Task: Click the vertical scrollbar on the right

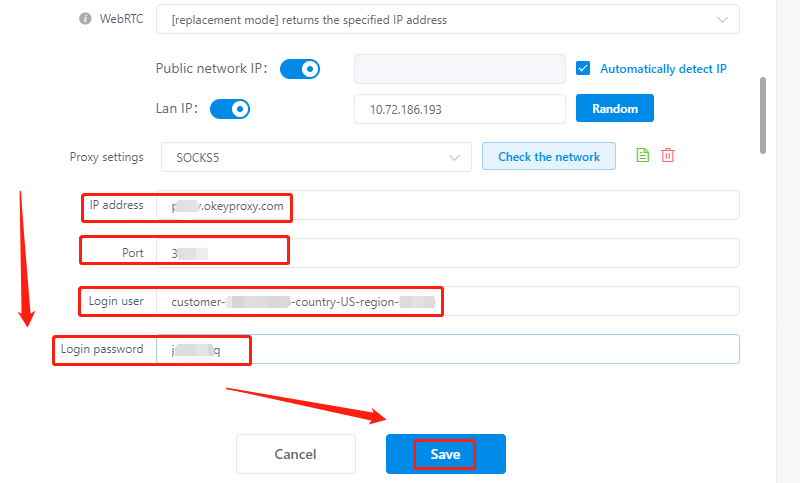Action: pos(764,115)
